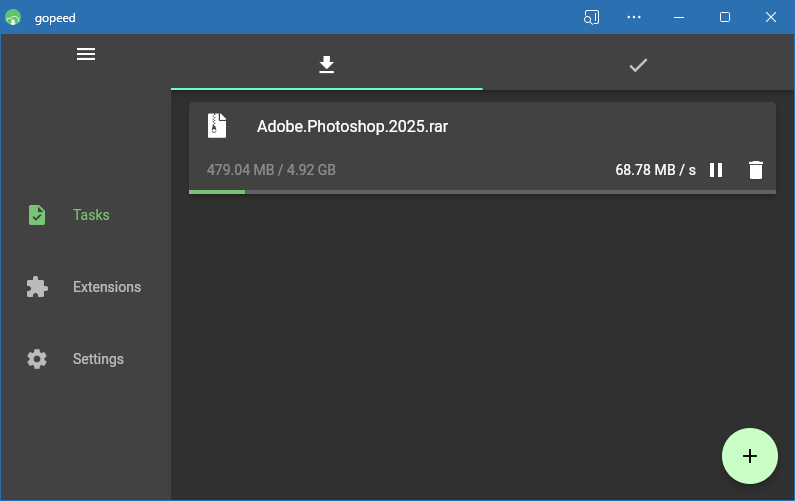Viewport: 795px width, 501px height.
Task: Open the downloading tasks tab
Action: click(327, 65)
